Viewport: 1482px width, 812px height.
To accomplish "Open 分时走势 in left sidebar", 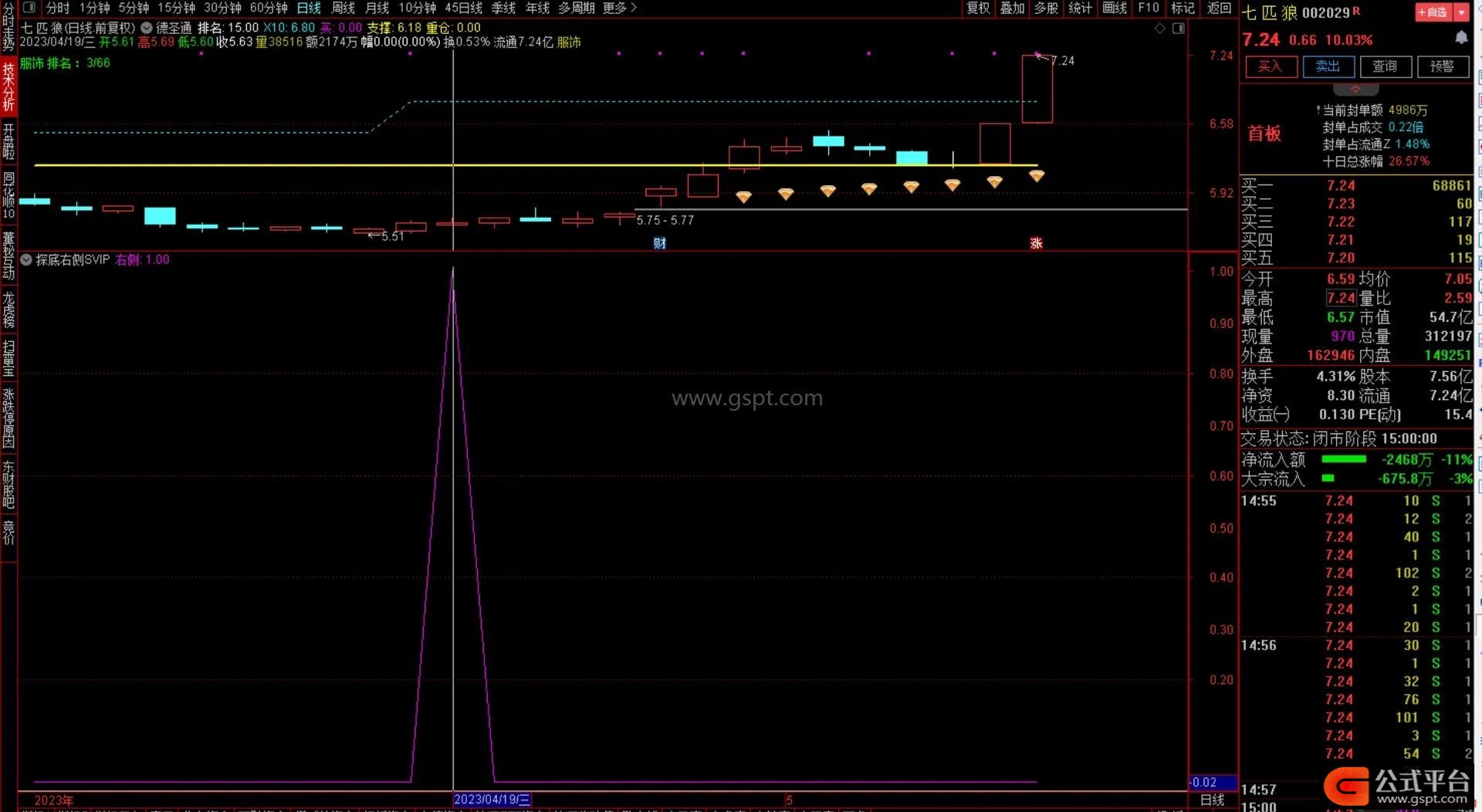I will (8, 28).
